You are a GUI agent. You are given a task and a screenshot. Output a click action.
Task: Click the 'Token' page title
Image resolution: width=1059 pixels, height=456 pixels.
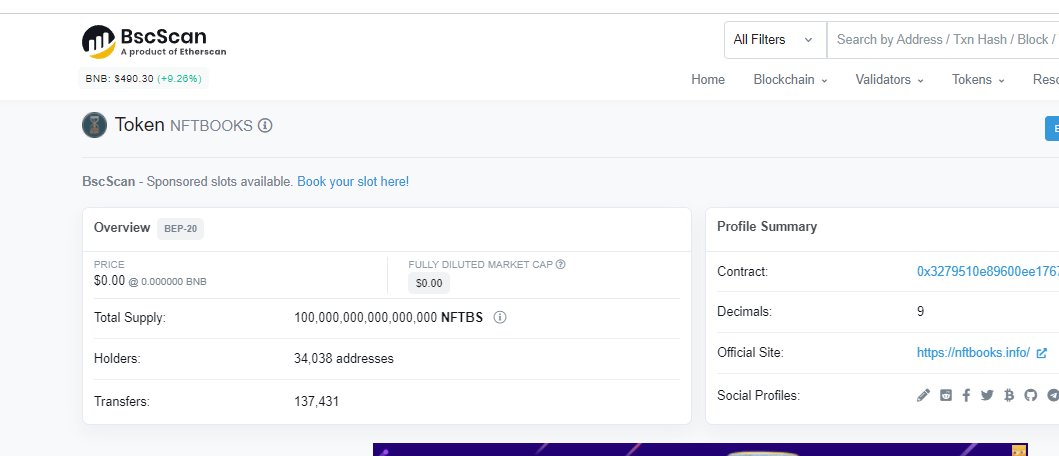(x=140, y=125)
